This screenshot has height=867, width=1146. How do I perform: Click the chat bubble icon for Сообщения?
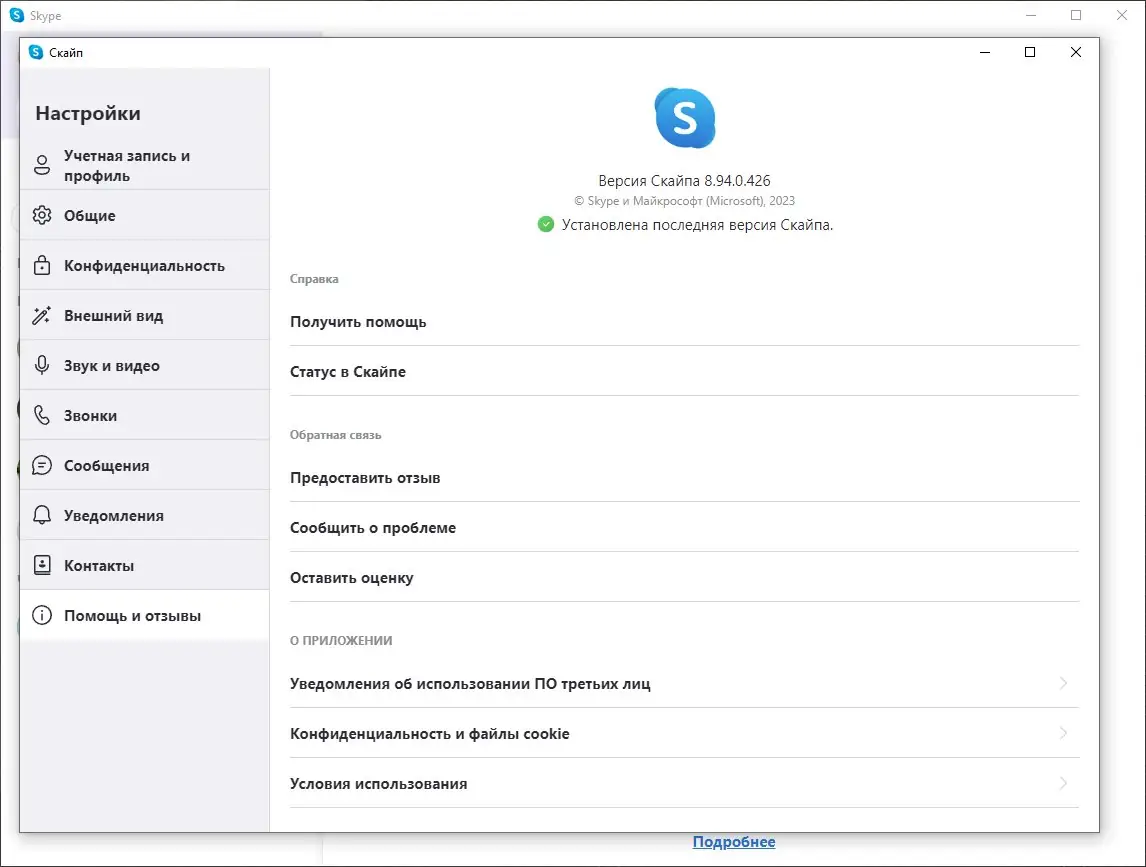pos(42,465)
